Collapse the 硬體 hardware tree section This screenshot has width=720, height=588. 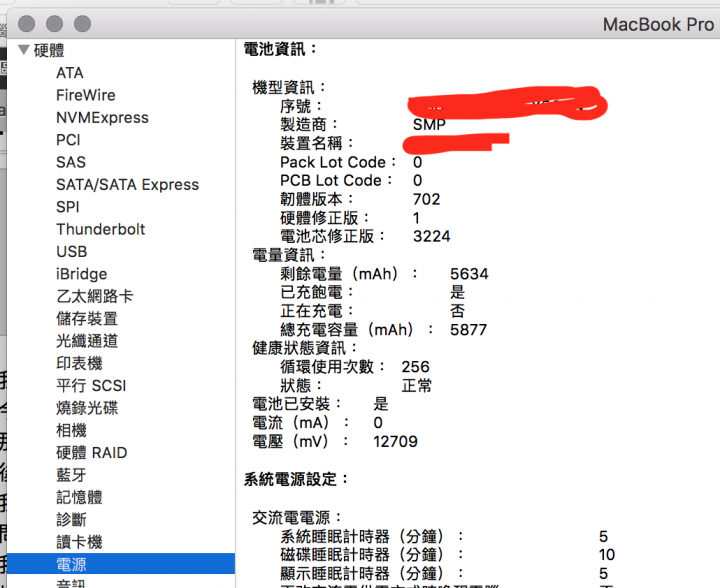[x=24, y=50]
